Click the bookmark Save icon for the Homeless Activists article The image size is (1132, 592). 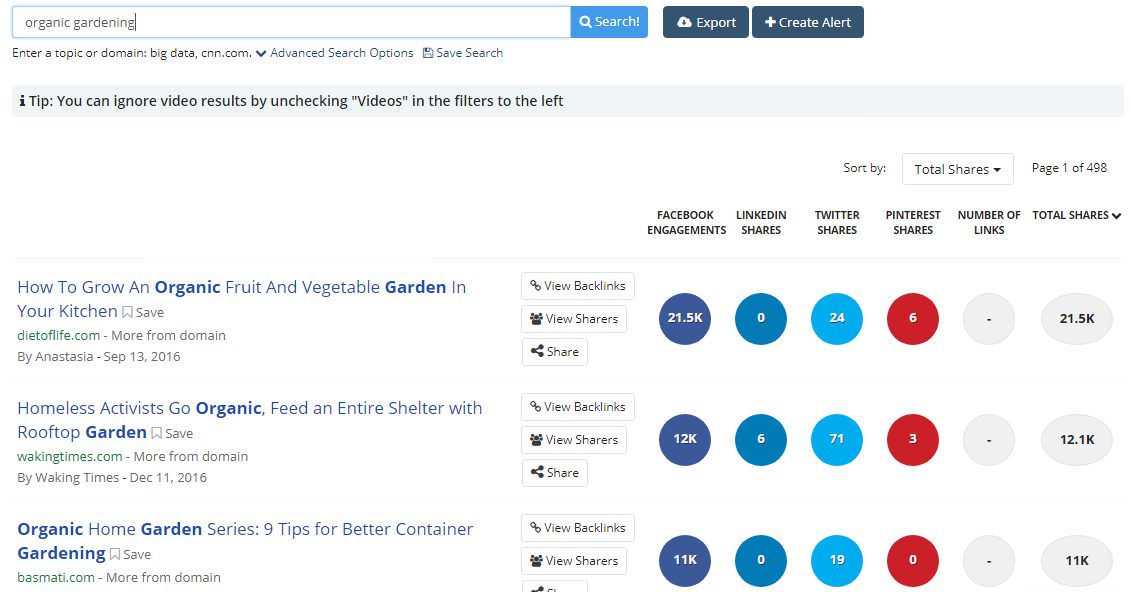[157, 433]
